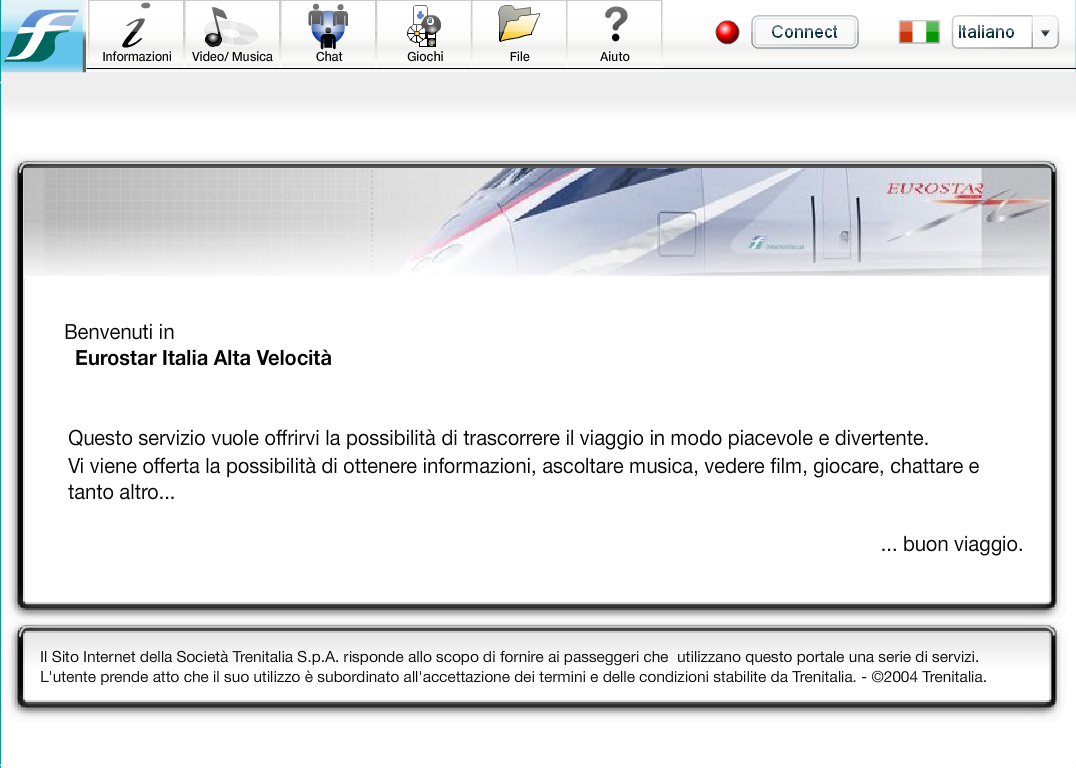Open the File folder icon

tap(519, 23)
